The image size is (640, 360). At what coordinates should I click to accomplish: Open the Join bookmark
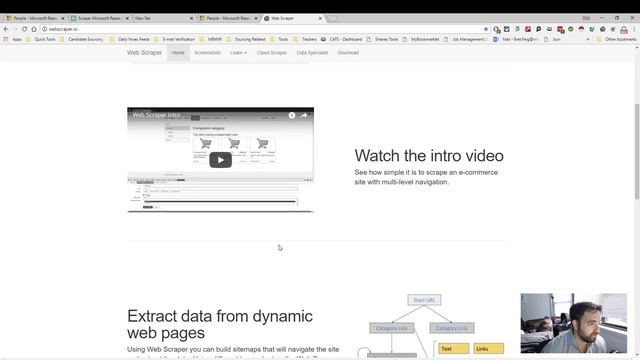(552, 40)
